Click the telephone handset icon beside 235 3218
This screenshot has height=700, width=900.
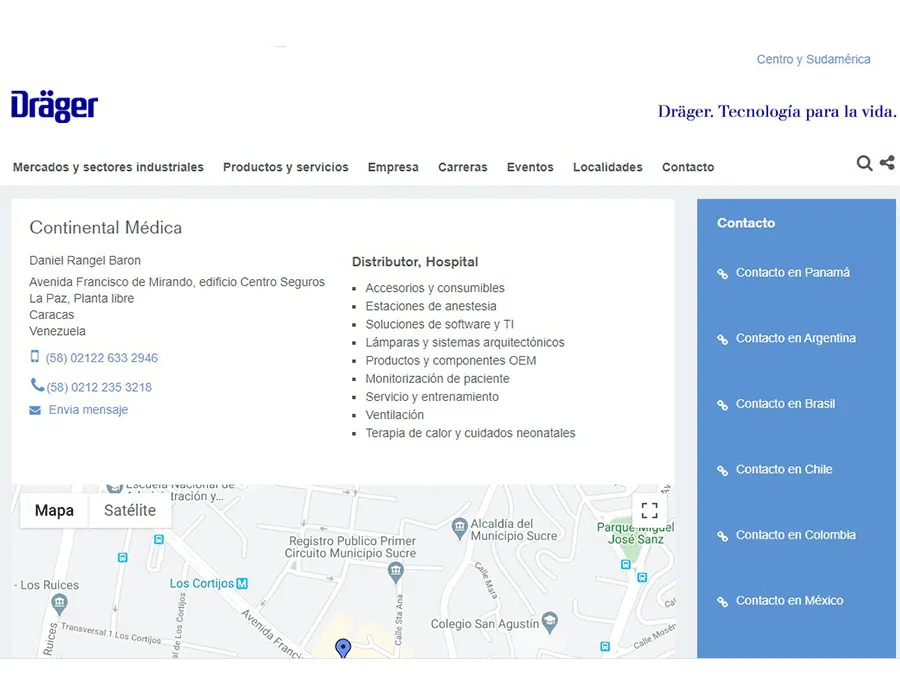pos(37,385)
